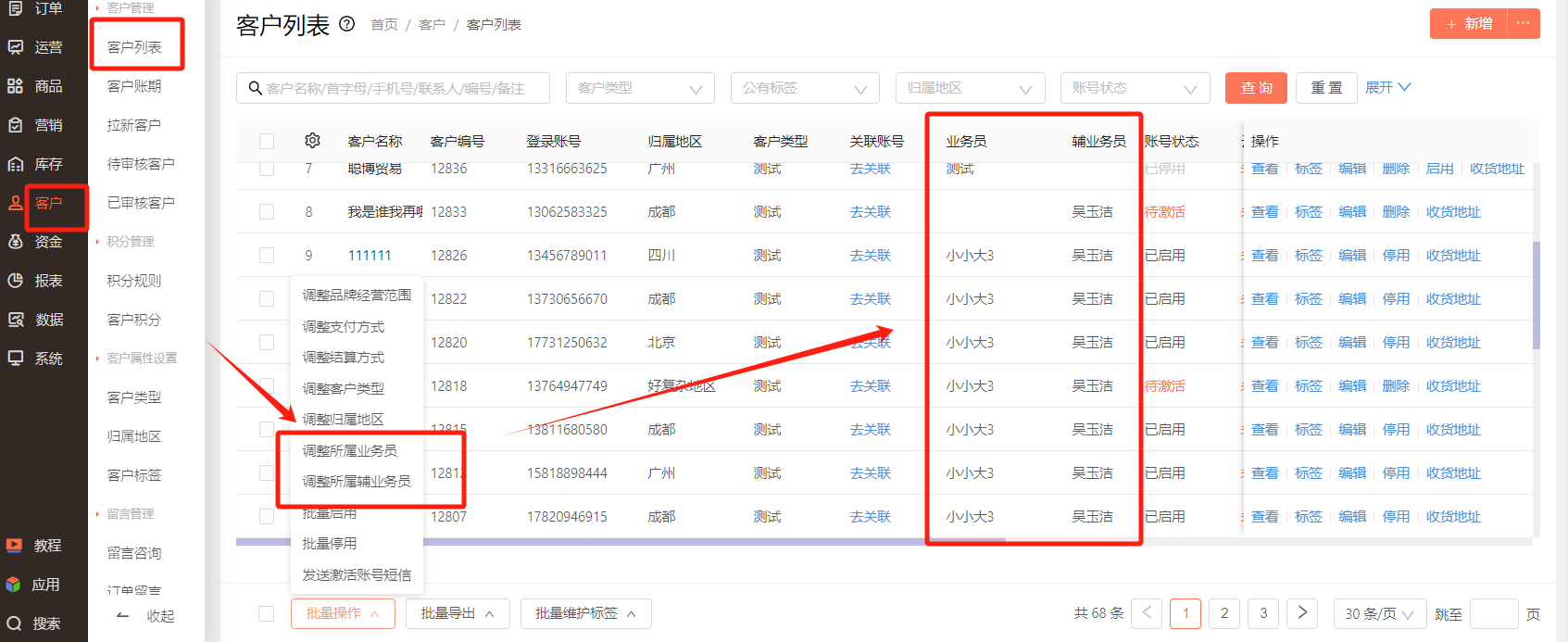Select 调整所属辅业务员 from batch menu
The image size is (1568, 642).
click(x=357, y=482)
